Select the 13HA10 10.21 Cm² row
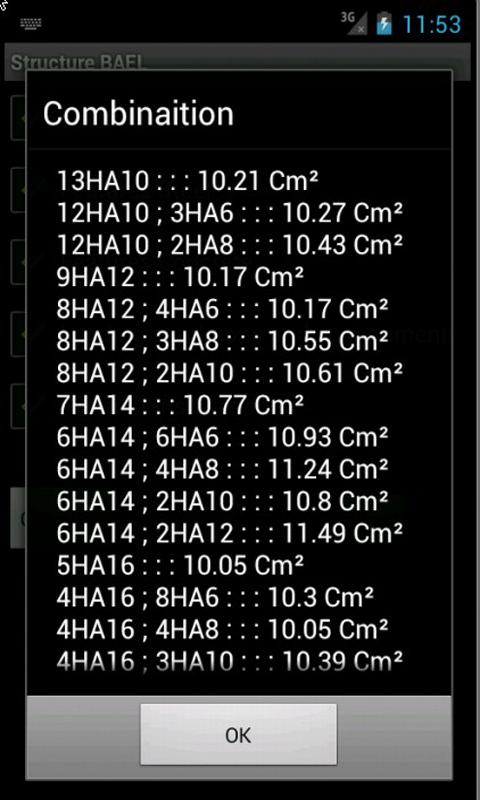 187,181
